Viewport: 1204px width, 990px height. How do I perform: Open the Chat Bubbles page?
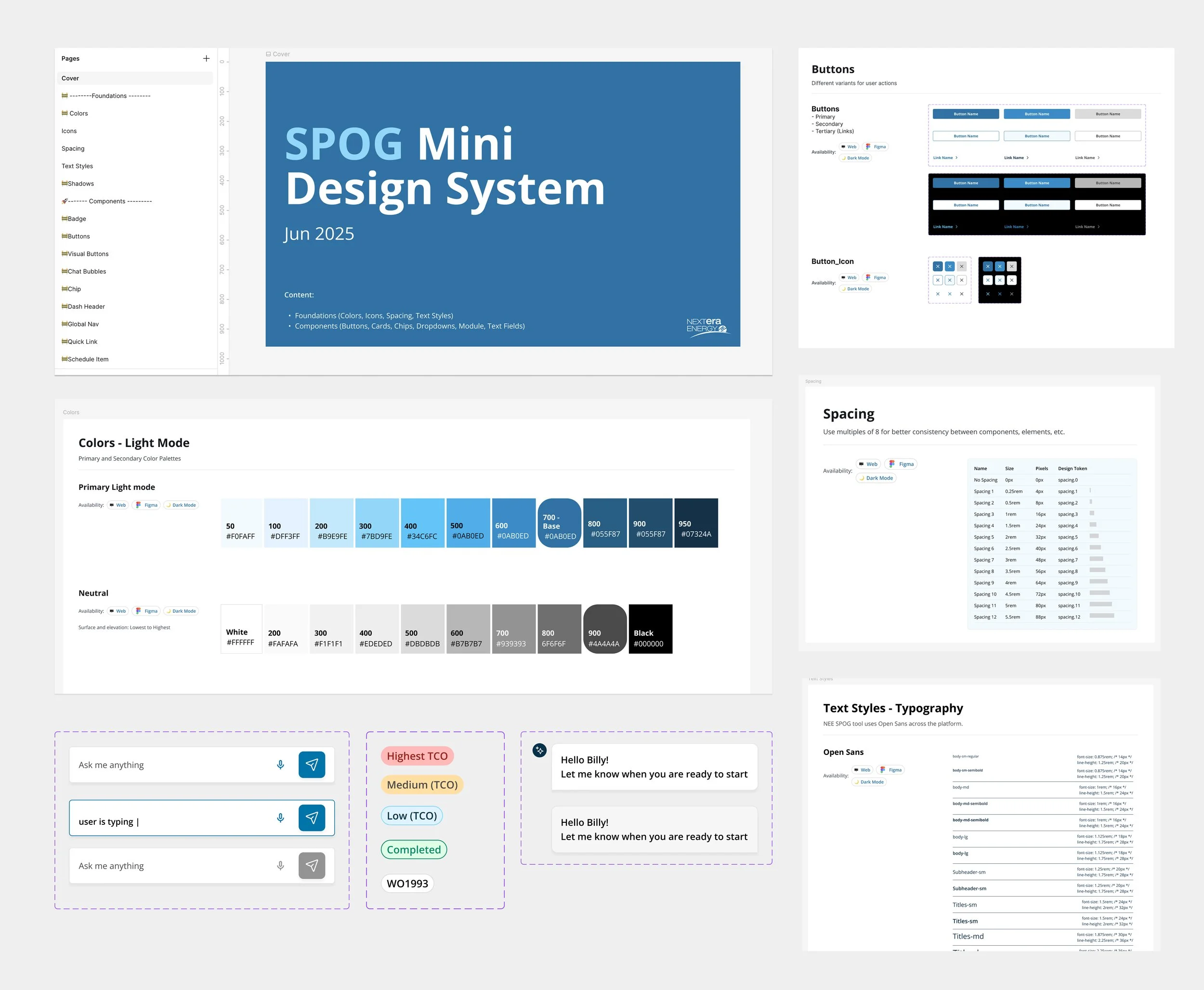87,271
